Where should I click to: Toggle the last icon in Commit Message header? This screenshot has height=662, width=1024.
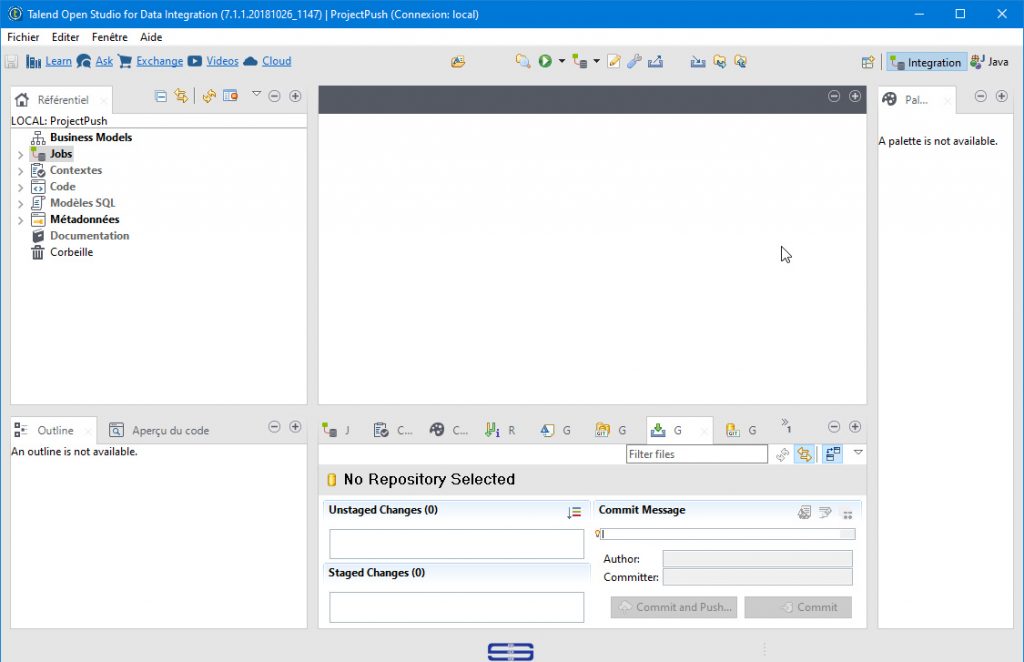848,514
